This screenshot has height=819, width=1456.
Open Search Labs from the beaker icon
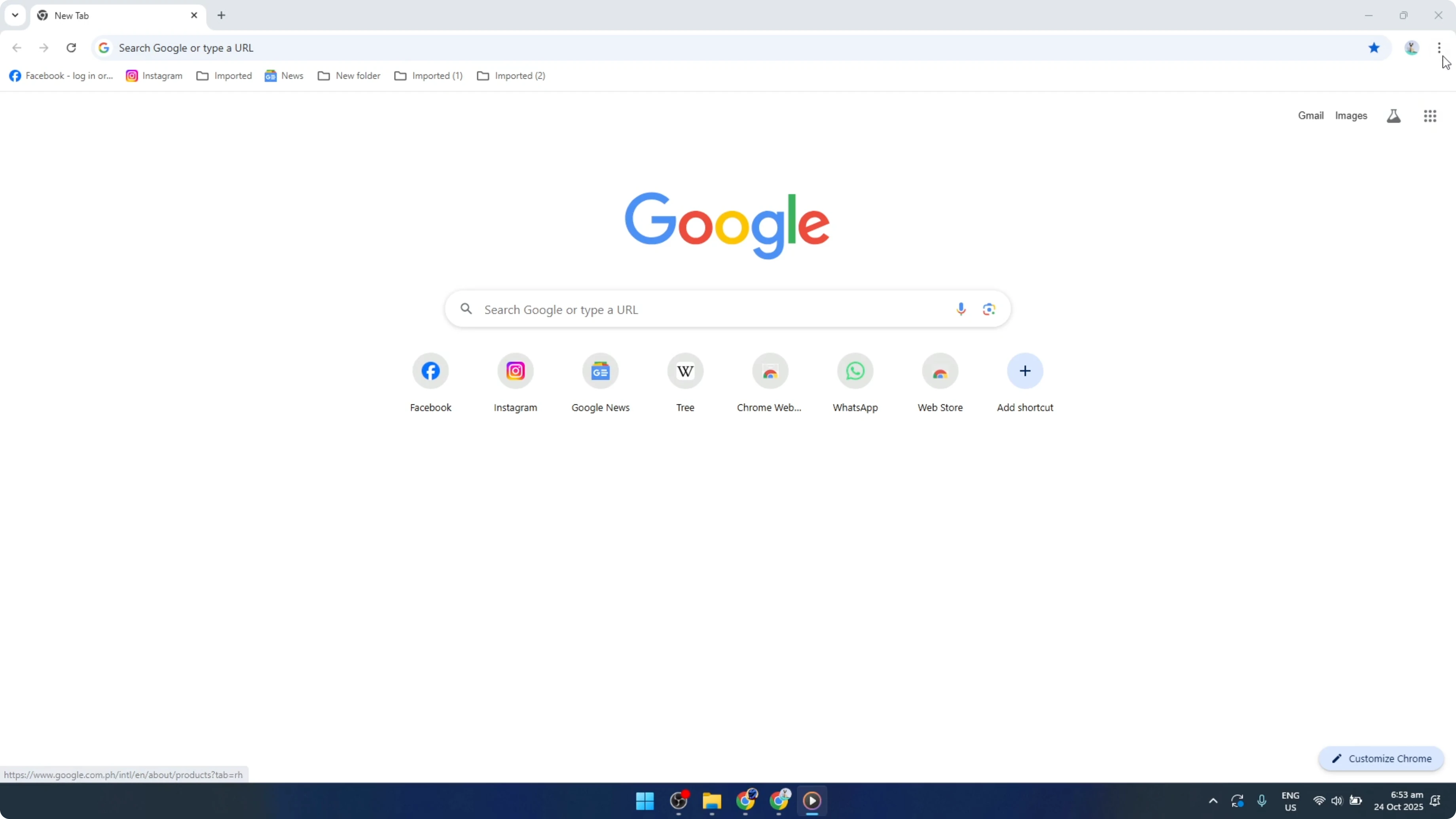[1393, 115]
